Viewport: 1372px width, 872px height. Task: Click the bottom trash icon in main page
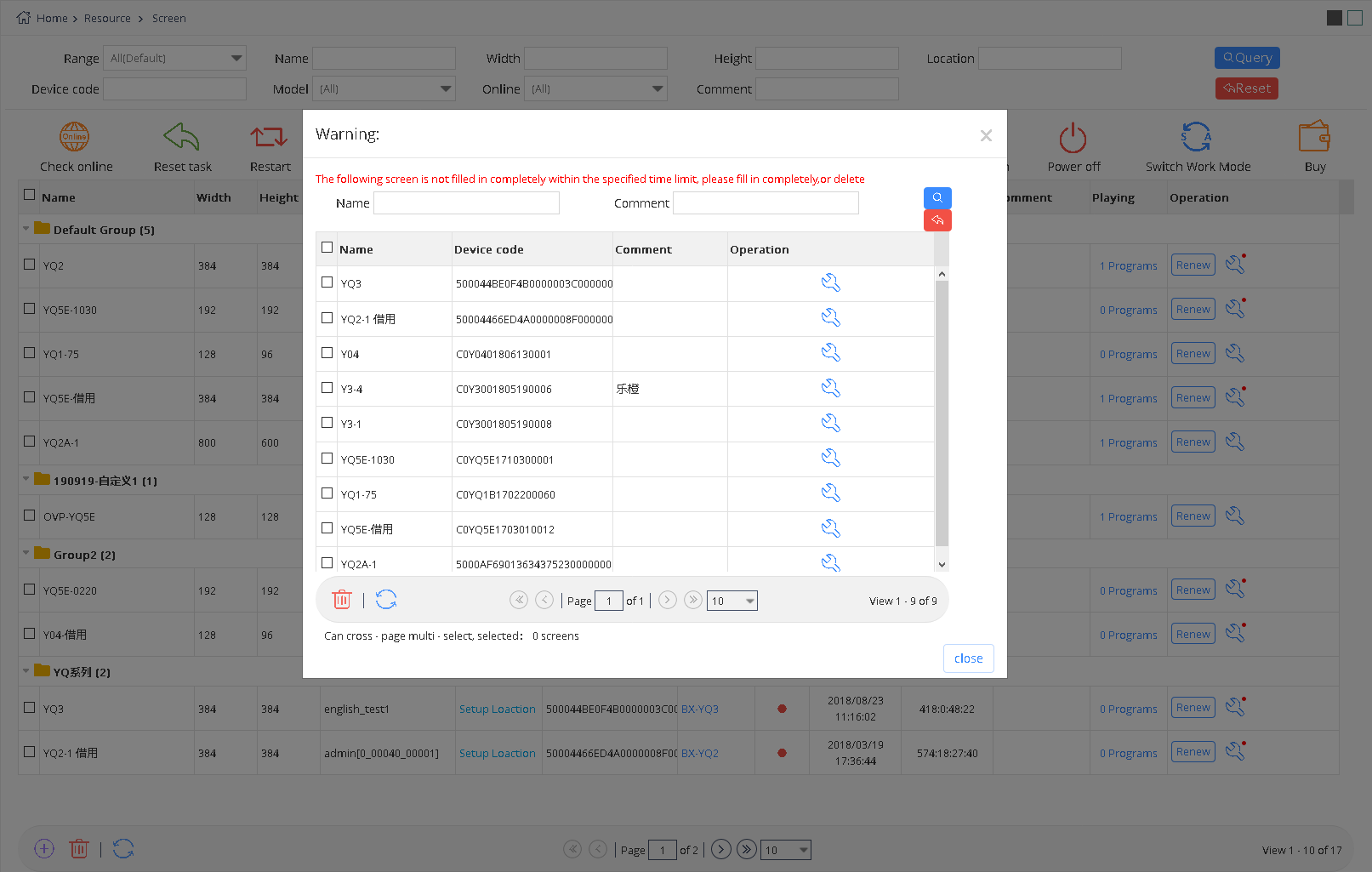79,848
